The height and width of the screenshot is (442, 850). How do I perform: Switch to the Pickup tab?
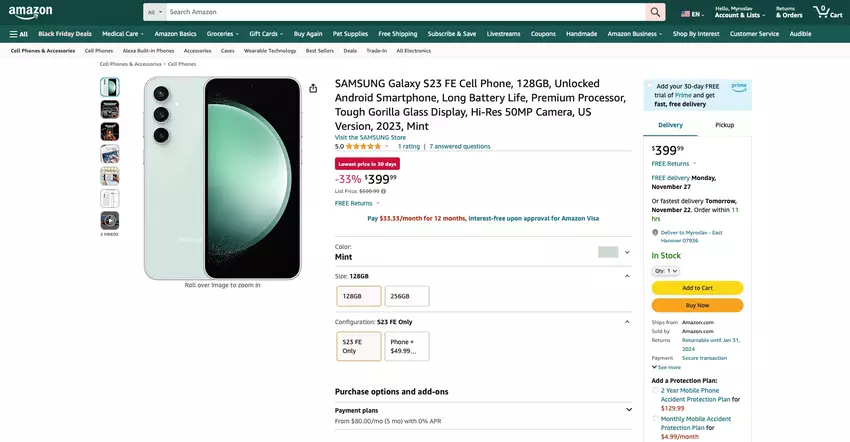coord(725,125)
